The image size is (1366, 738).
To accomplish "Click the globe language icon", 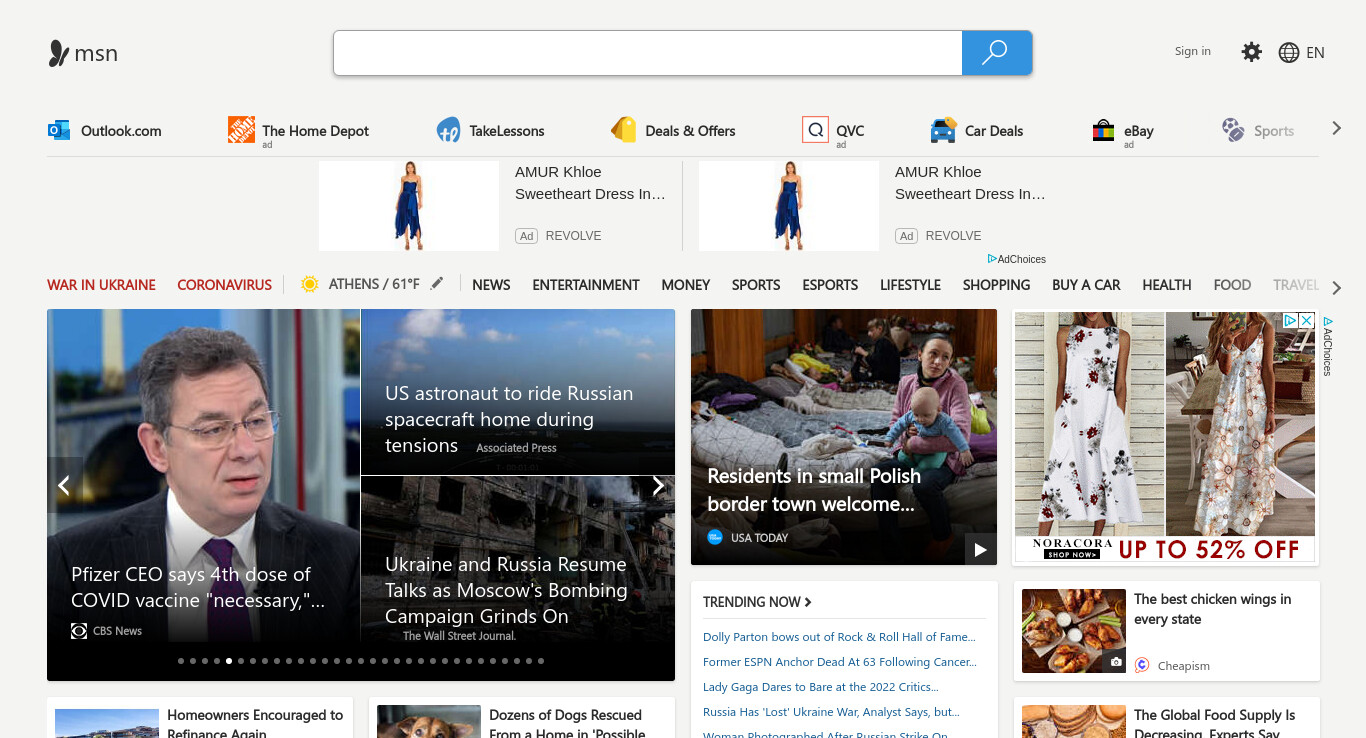I will click(1289, 53).
